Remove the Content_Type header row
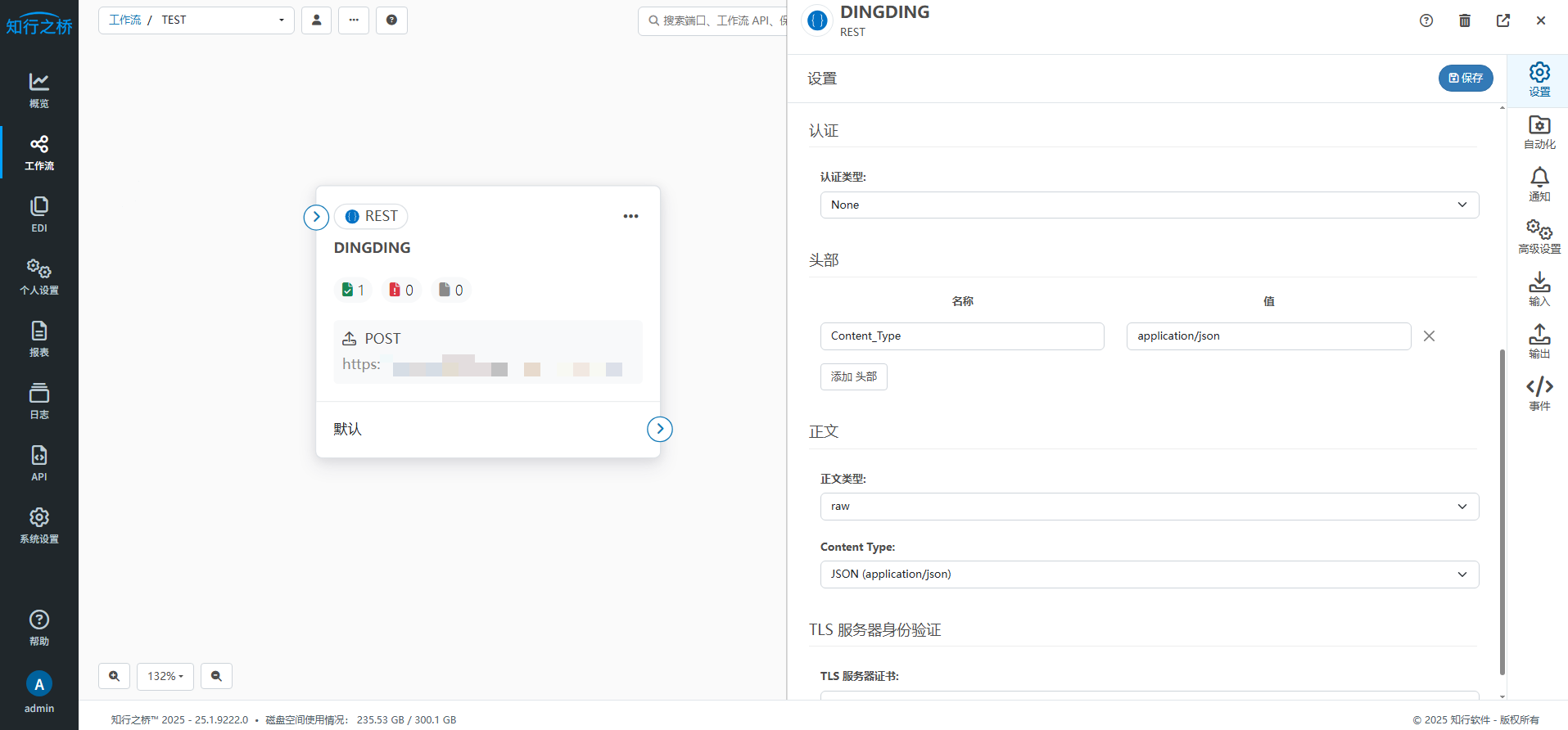 [x=1429, y=336]
